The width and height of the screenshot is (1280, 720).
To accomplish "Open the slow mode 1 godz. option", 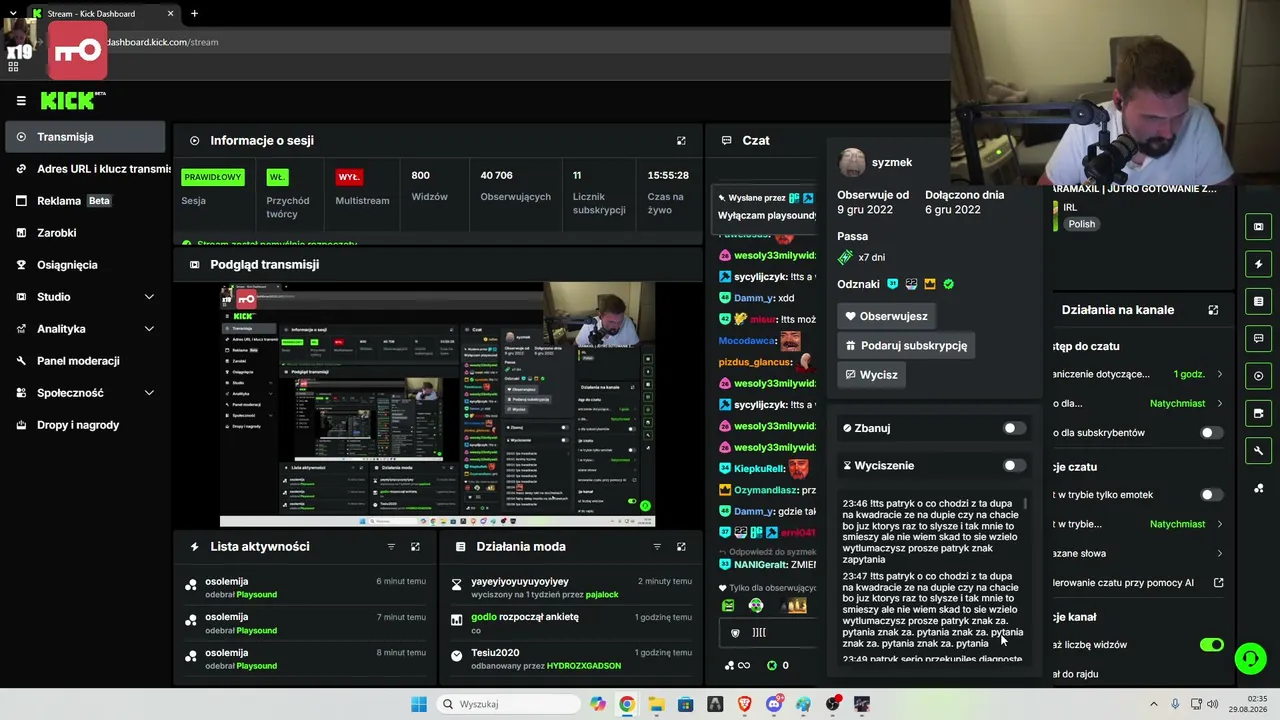I will (x=1189, y=374).
